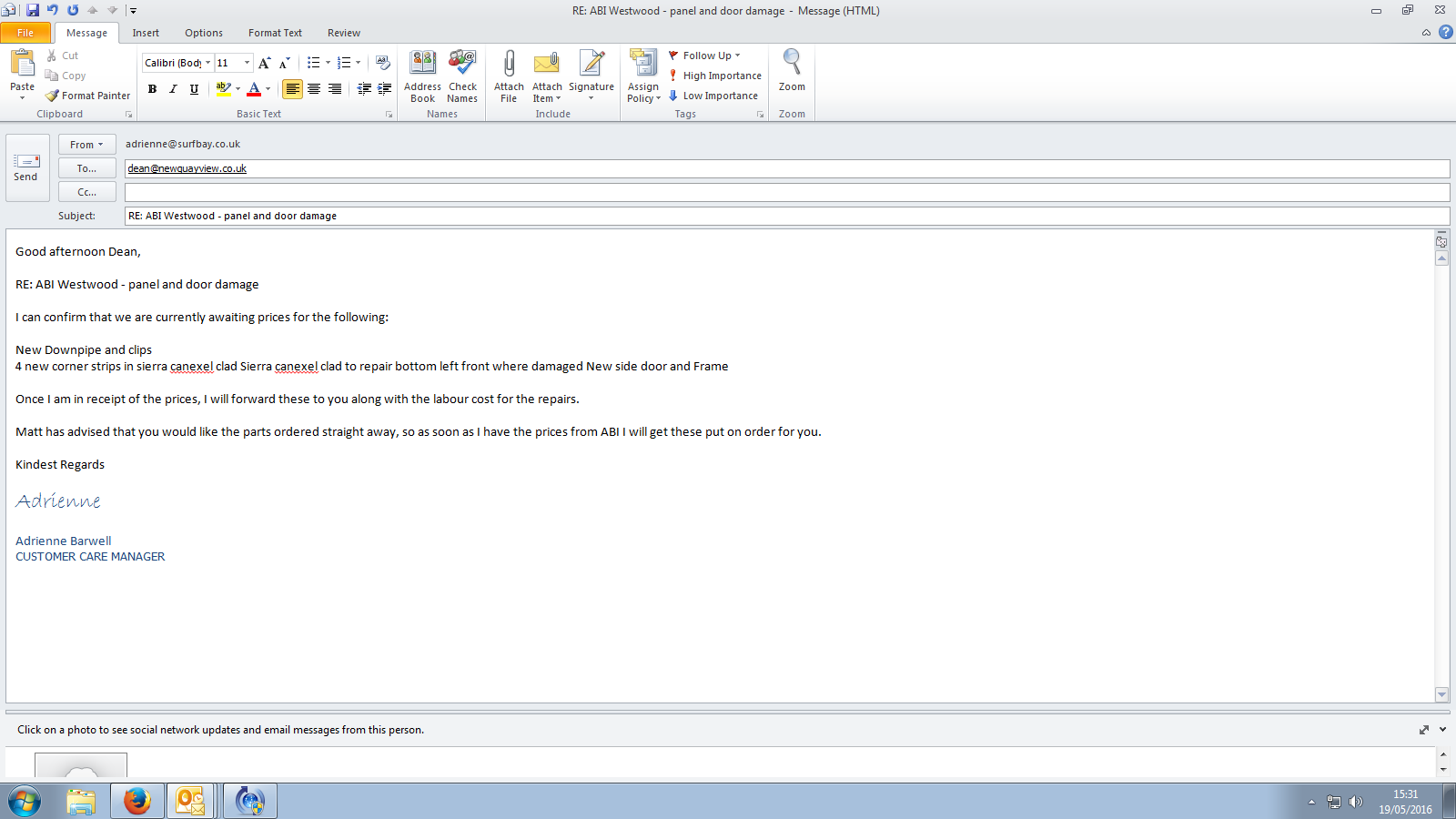Mark message as High Importance
The height and width of the screenshot is (819, 1456).
tap(714, 76)
